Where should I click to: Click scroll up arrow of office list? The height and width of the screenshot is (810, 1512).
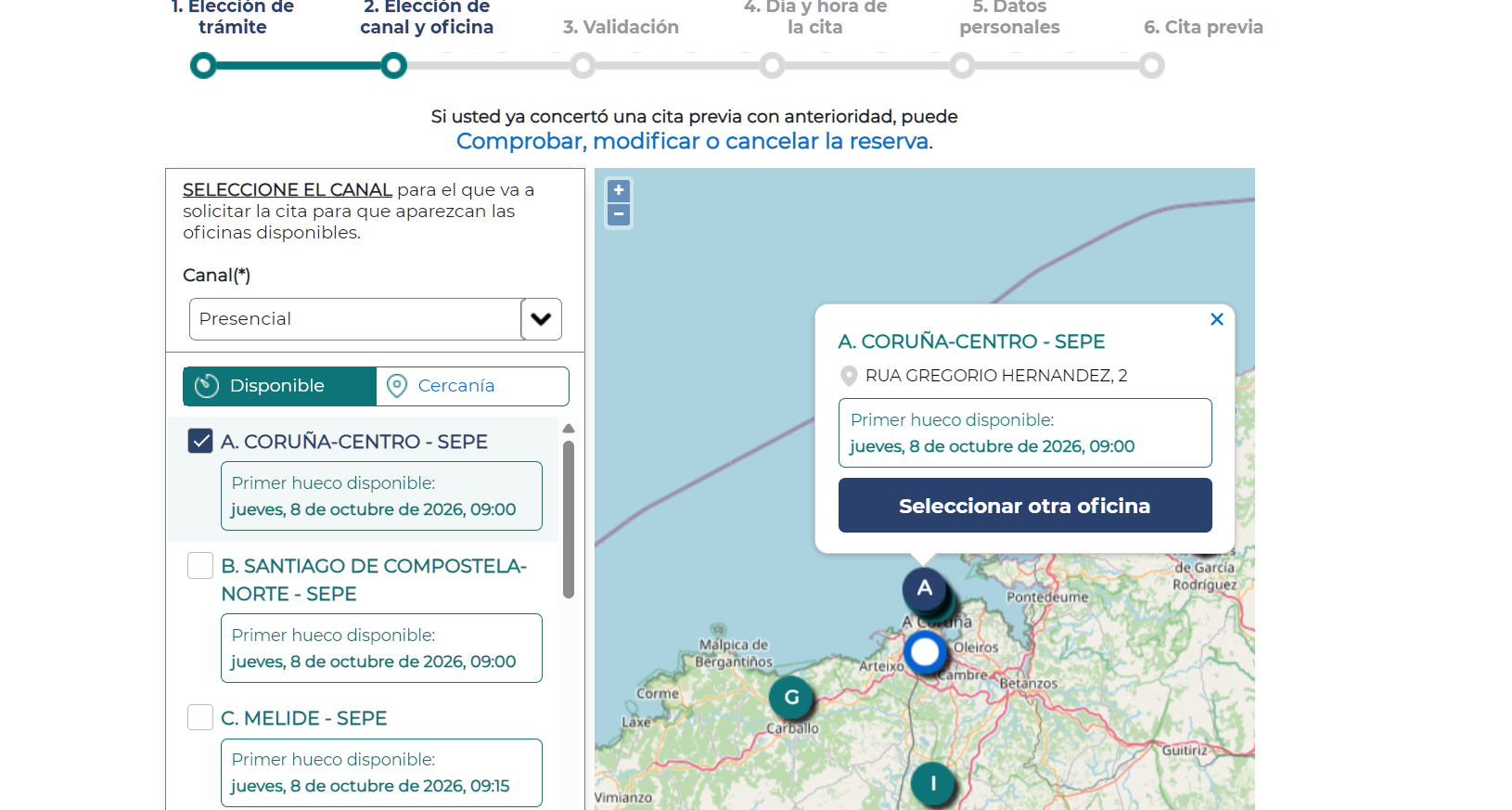(569, 429)
